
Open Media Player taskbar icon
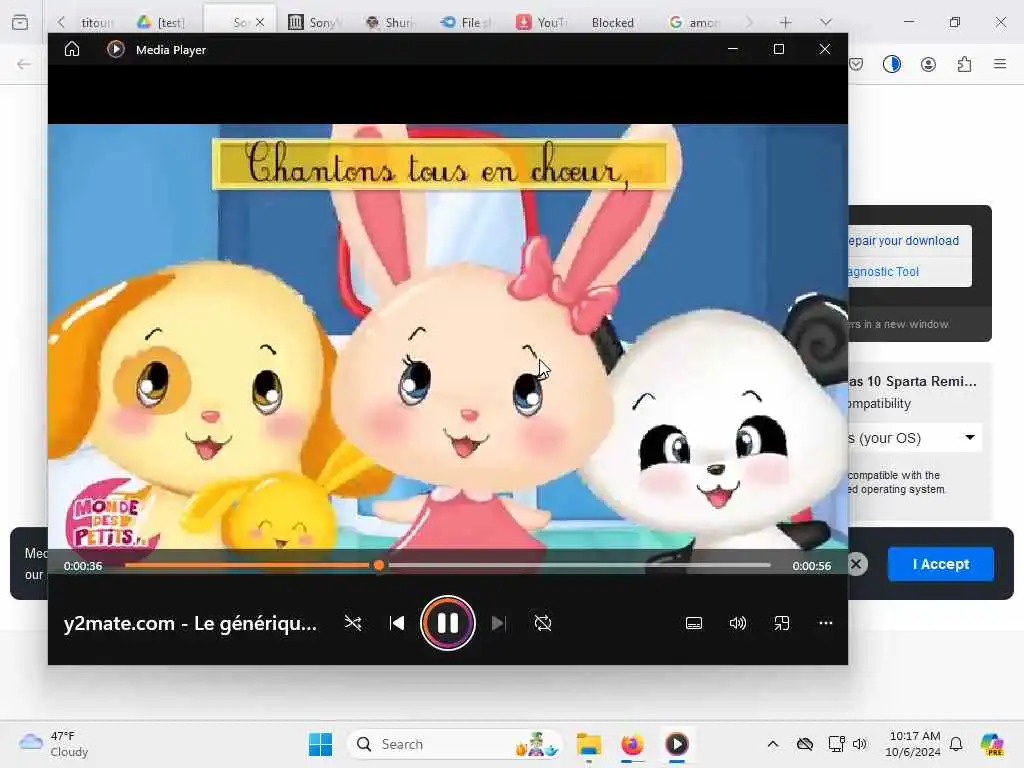coord(677,744)
